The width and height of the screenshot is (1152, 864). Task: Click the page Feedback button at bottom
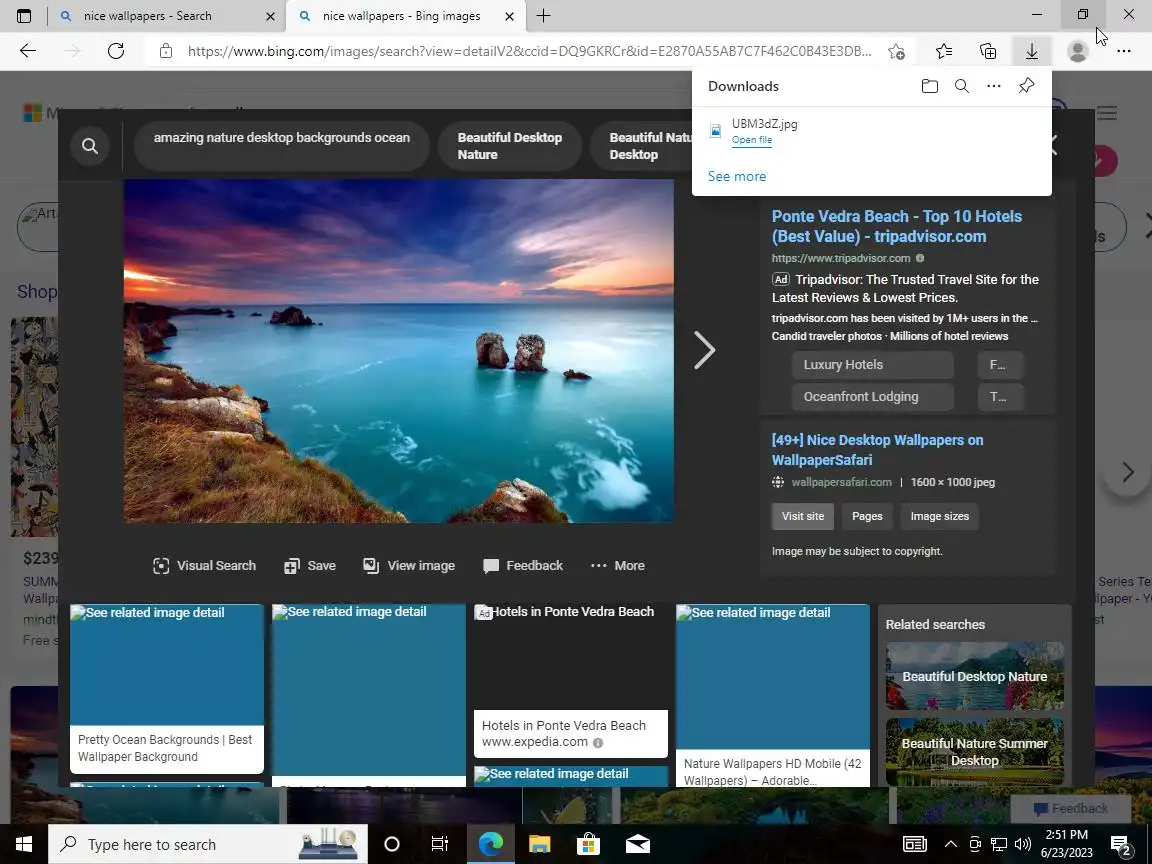tap(1070, 808)
